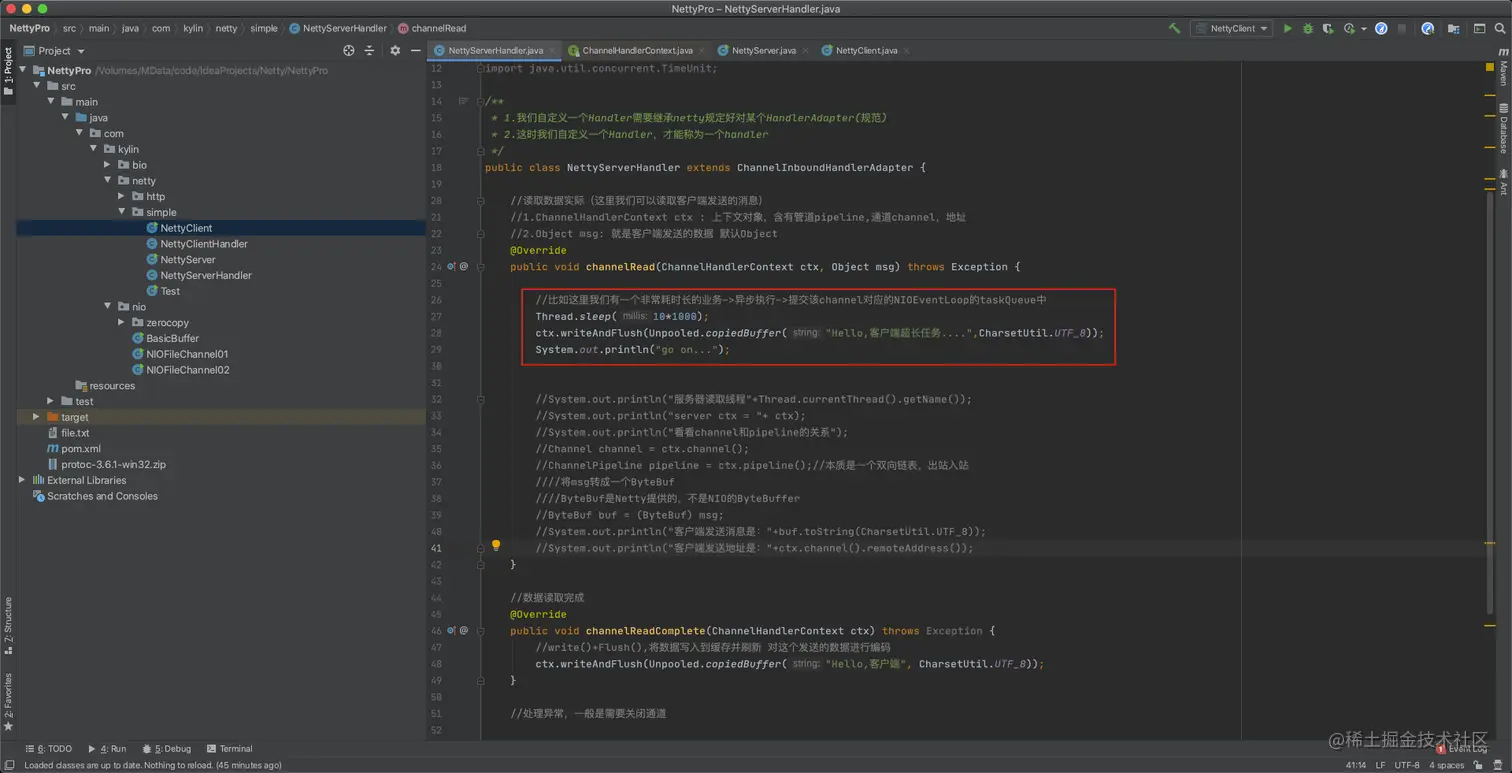This screenshot has height=773, width=1512.
Task: Click the 4 spaces indent setting
Action: [1446, 765]
